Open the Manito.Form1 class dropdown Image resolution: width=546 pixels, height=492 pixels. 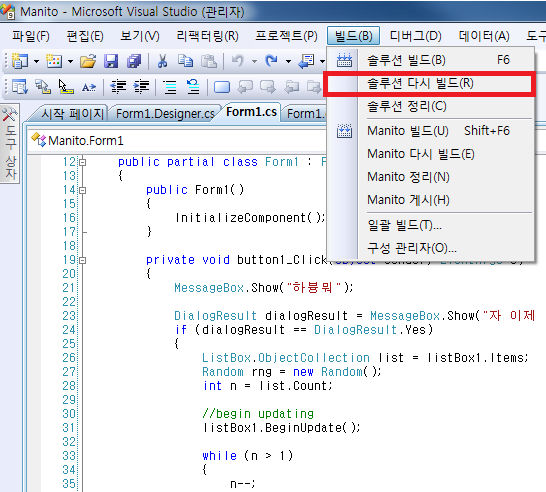click(x=178, y=141)
